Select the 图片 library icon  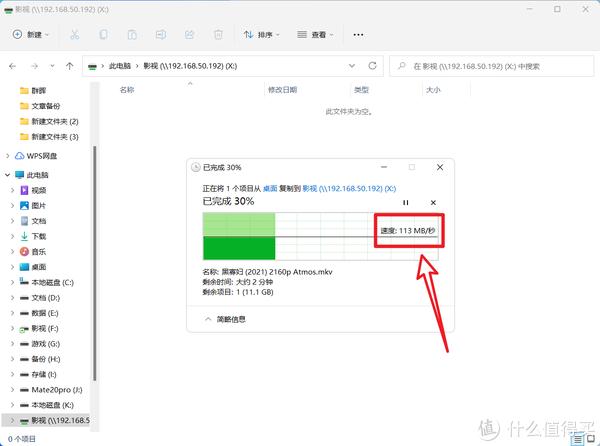[x=24, y=205]
